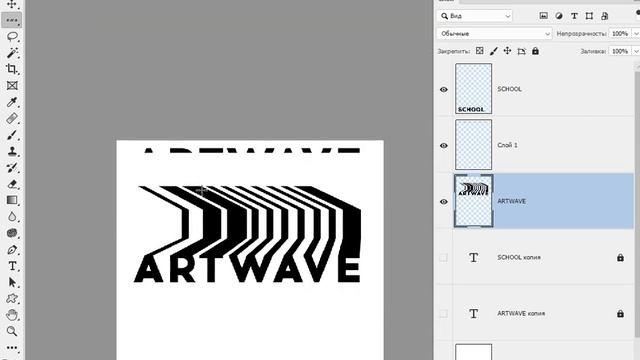Select the ARTWAVE layer thumbnail
The width and height of the screenshot is (640, 360).
pos(473,201)
